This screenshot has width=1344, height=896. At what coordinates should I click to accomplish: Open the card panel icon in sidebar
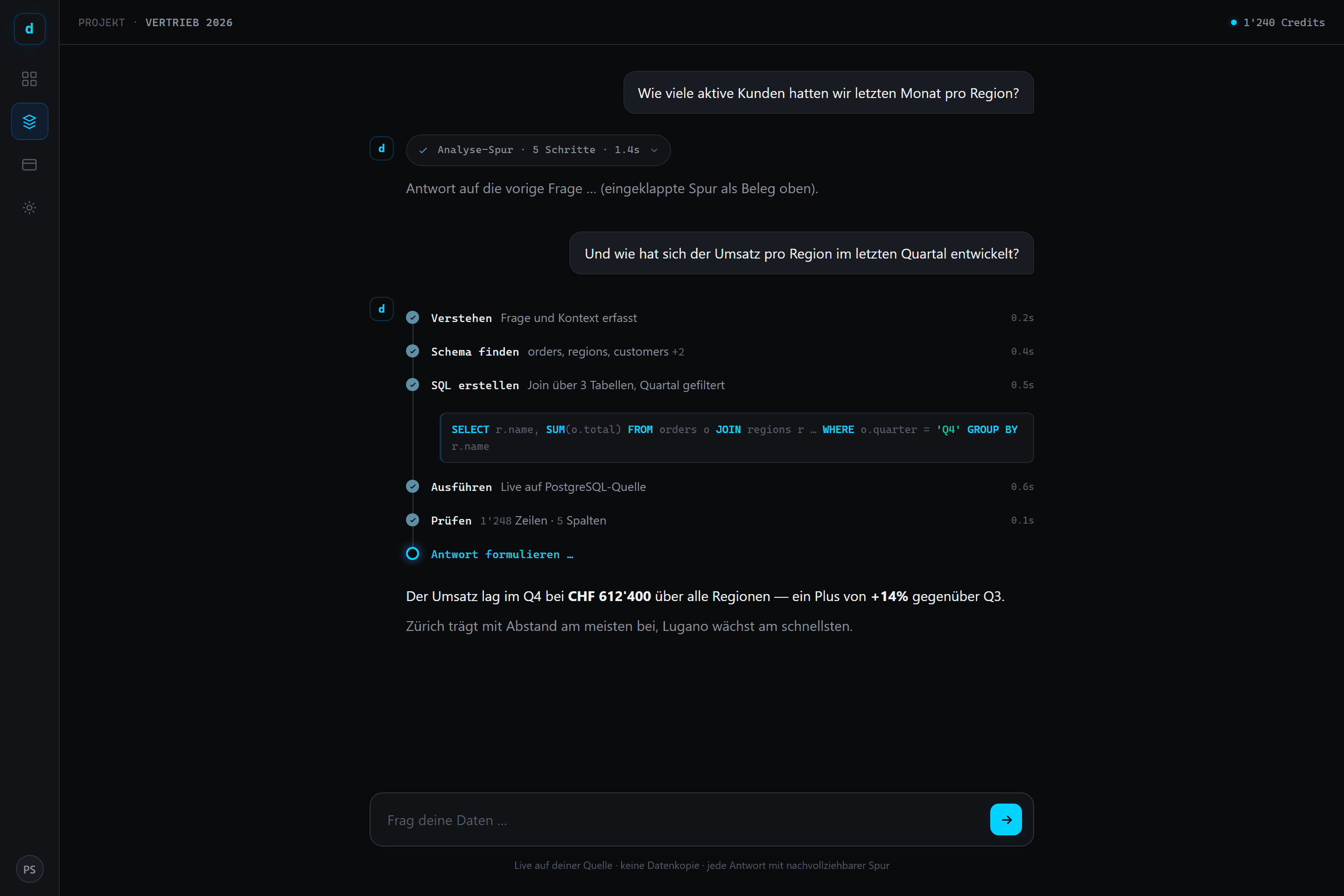tap(29, 165)
